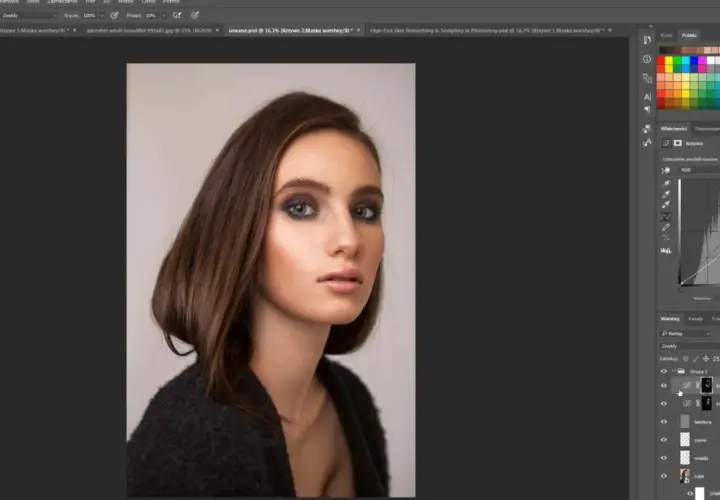The height and width of the screenshot is (500, 720).
Task: Pick the bright yellow swatch in top row
Action: (669, 60)
